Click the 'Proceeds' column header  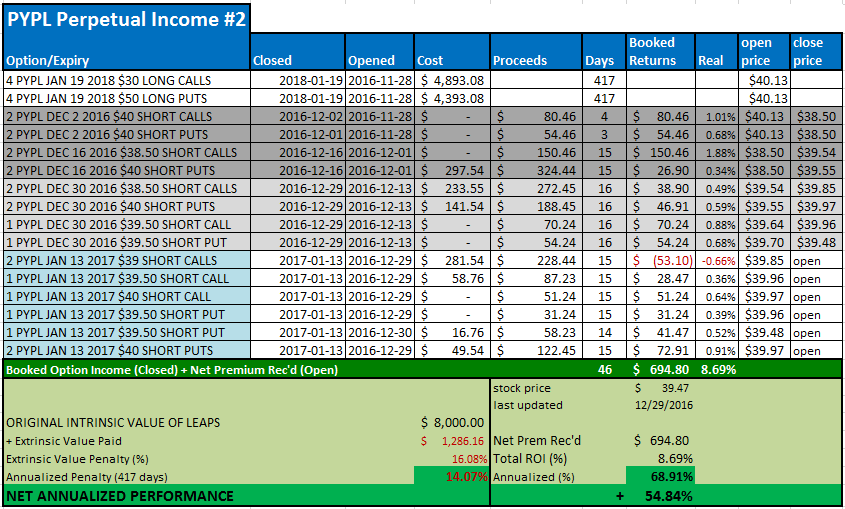click(536, 52)
